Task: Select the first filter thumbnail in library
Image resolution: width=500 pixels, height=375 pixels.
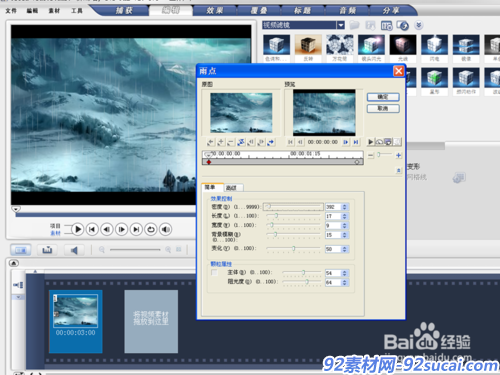Action: [276, 44]
